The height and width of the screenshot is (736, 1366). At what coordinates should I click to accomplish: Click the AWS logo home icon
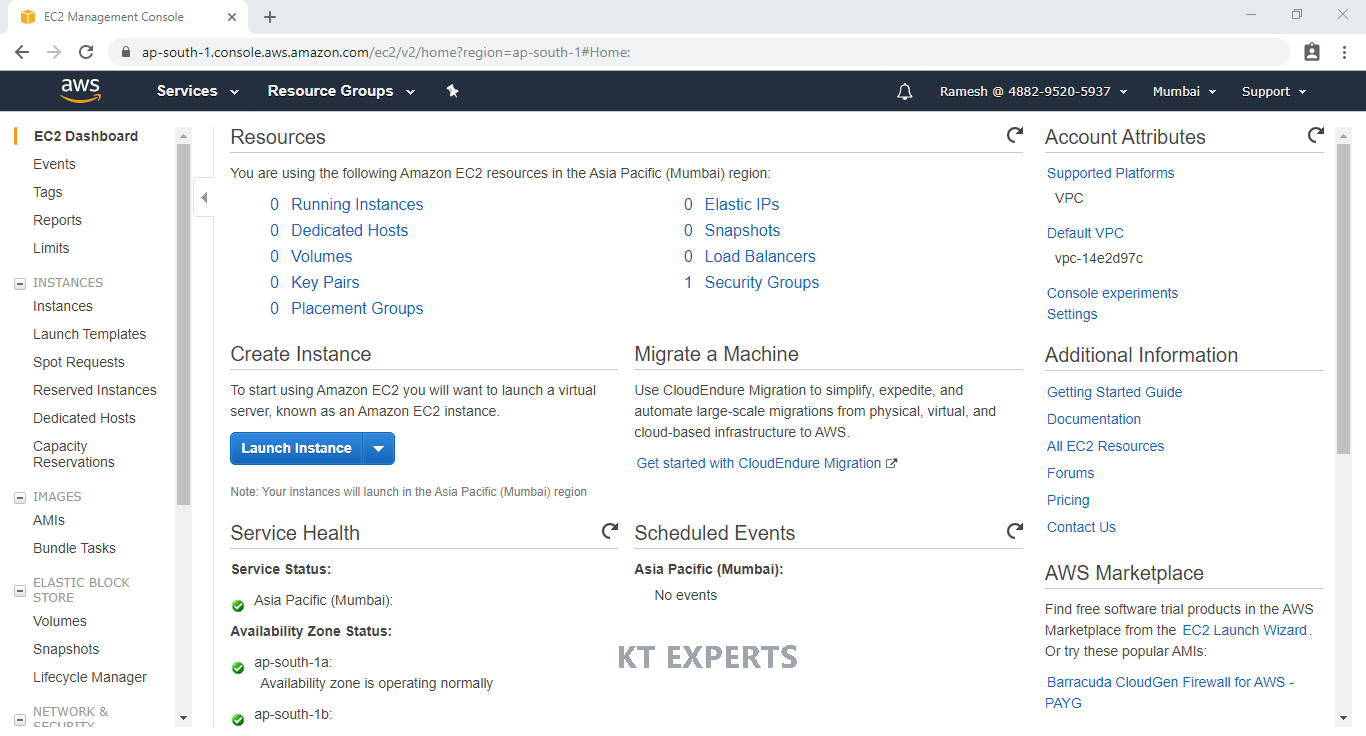(81, 91)
